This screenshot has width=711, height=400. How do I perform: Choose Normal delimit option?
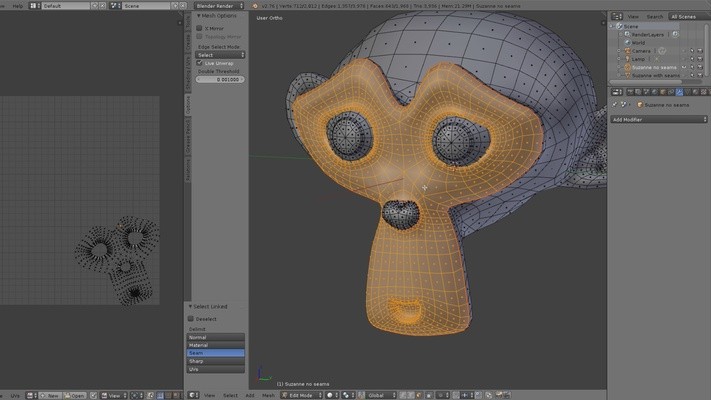(x=216, y=337)
